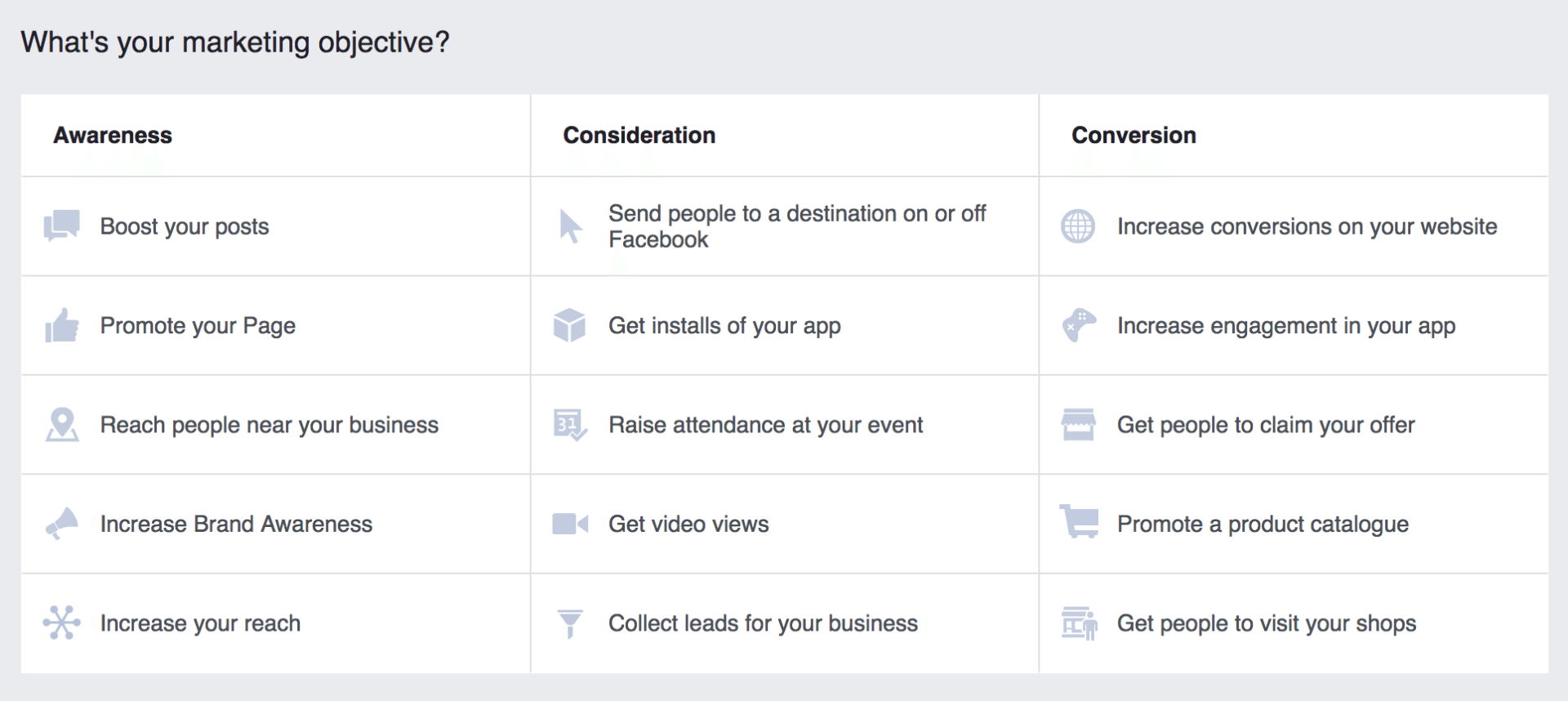Screen dimensions: 1568x701
Task: Click the thumbs-up icon beside Promote your Page
Action: click(x=62, y=326)
